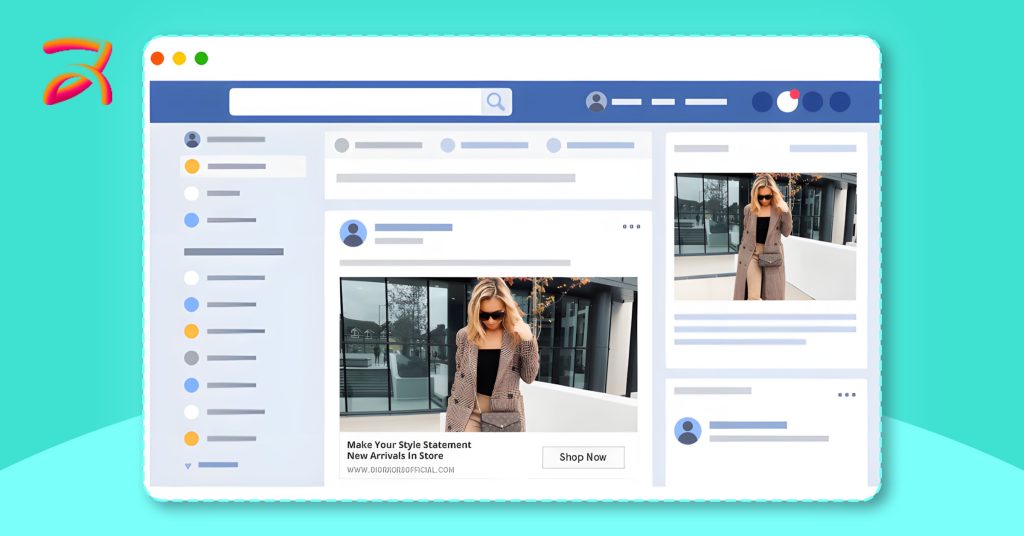Click dark blue circle left of notifications icon

click(x=761, y=102)
